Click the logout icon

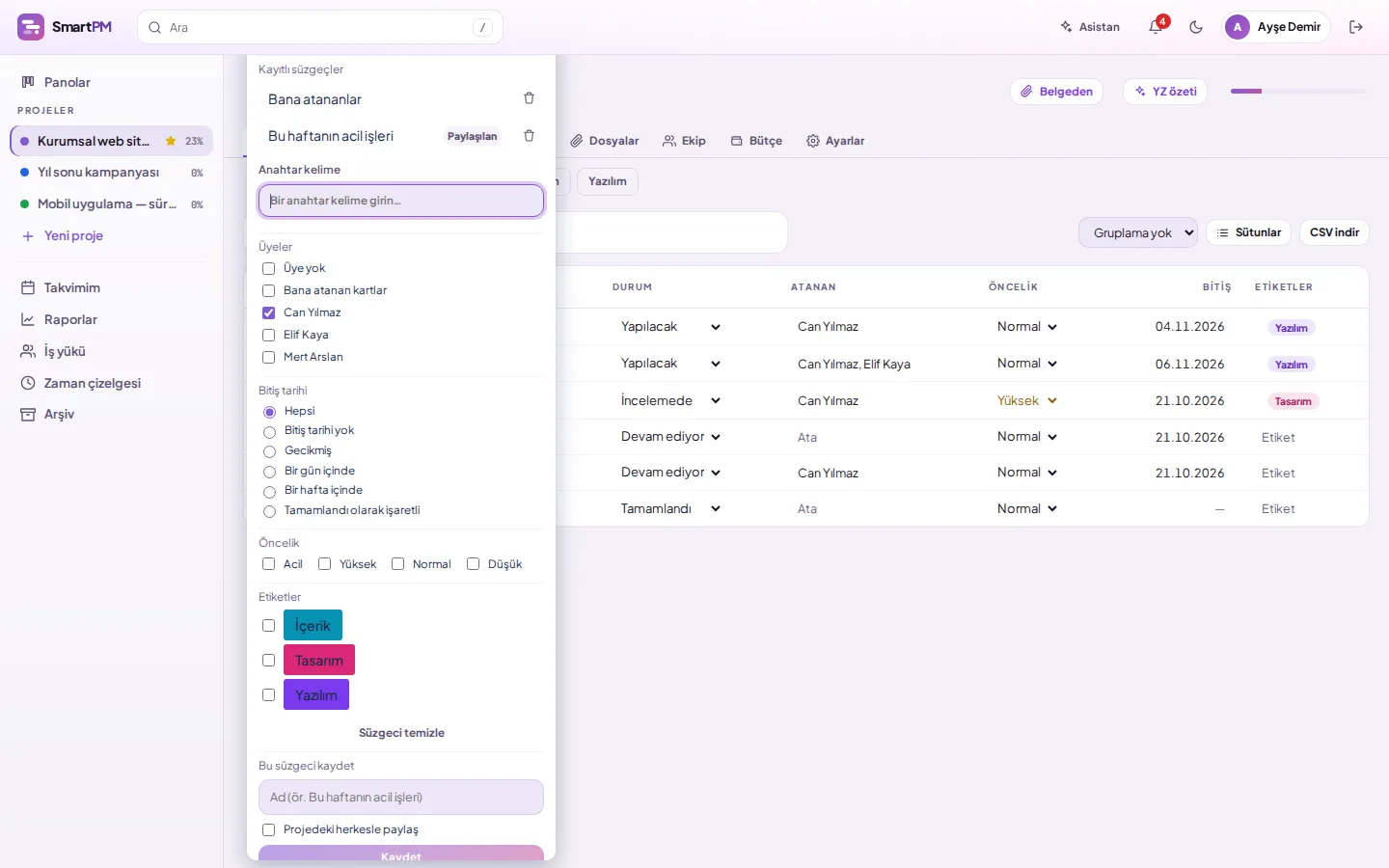(x=1356, y=27)
